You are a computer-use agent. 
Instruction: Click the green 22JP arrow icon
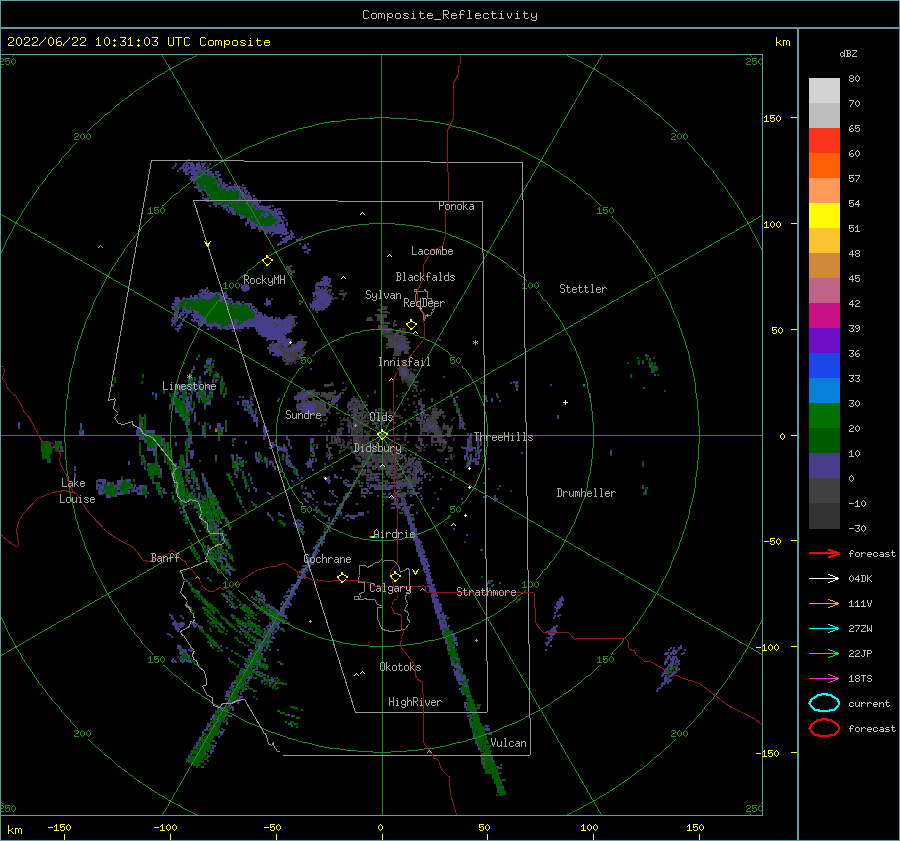click(824, 653)
